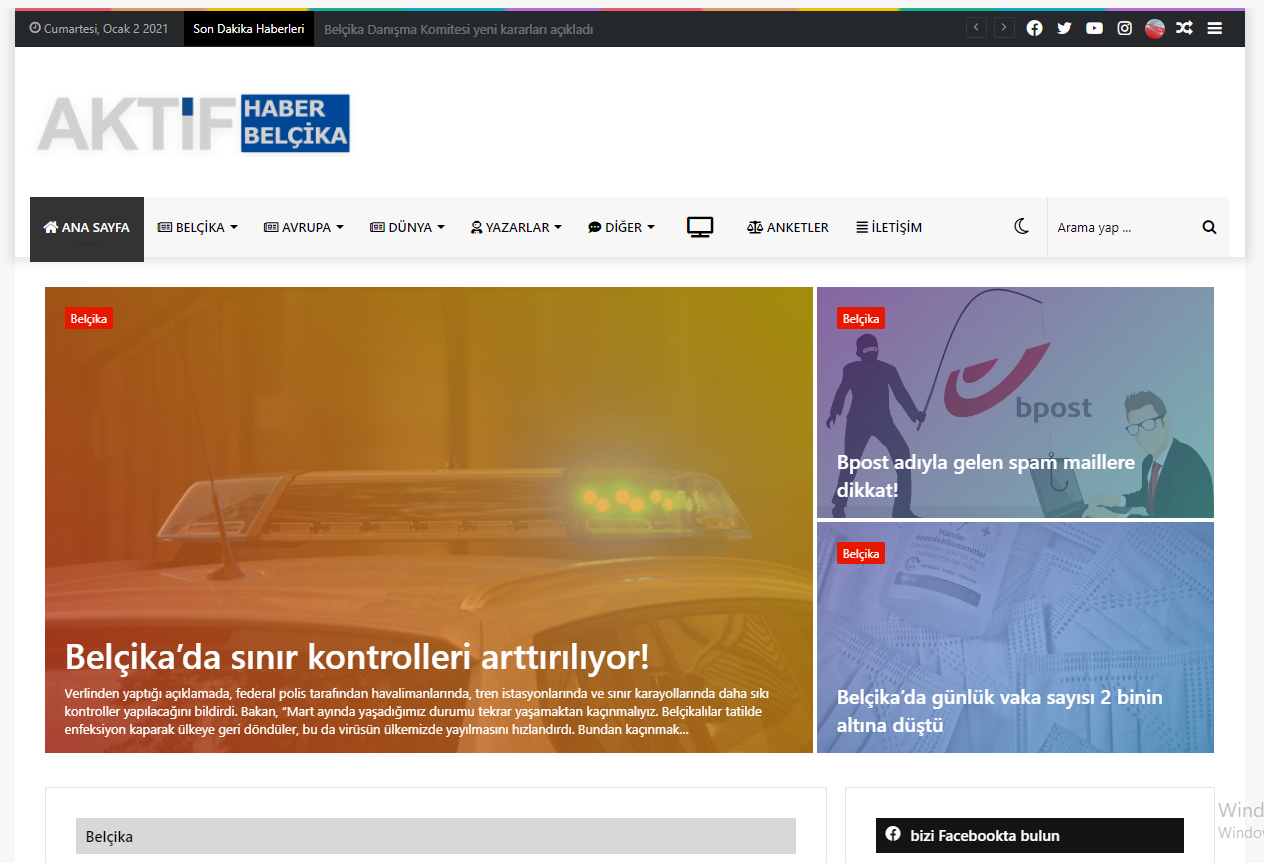
Task: Click the monitor TV icon in navigation
Action: pyautogui.click(x=700, y=227)
